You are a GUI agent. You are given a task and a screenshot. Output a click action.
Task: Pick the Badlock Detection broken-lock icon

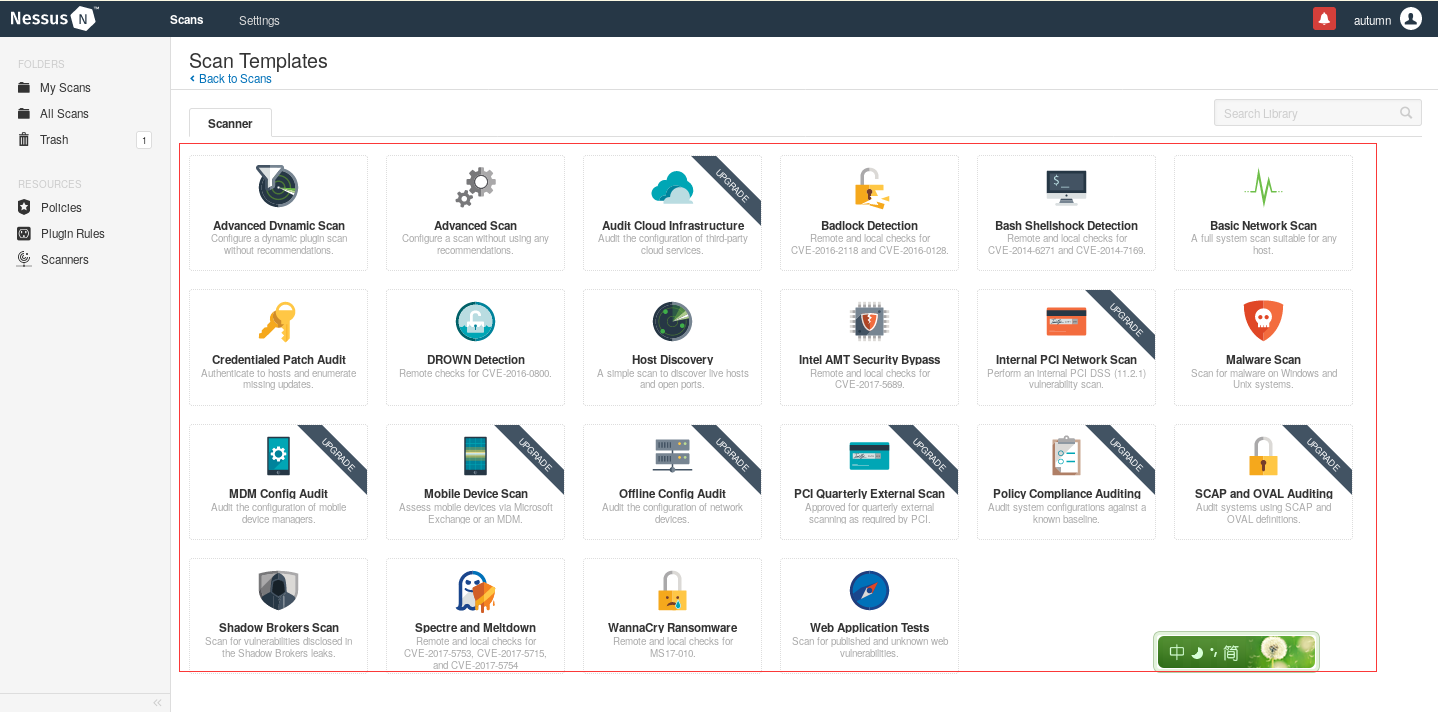coord(870,187)
